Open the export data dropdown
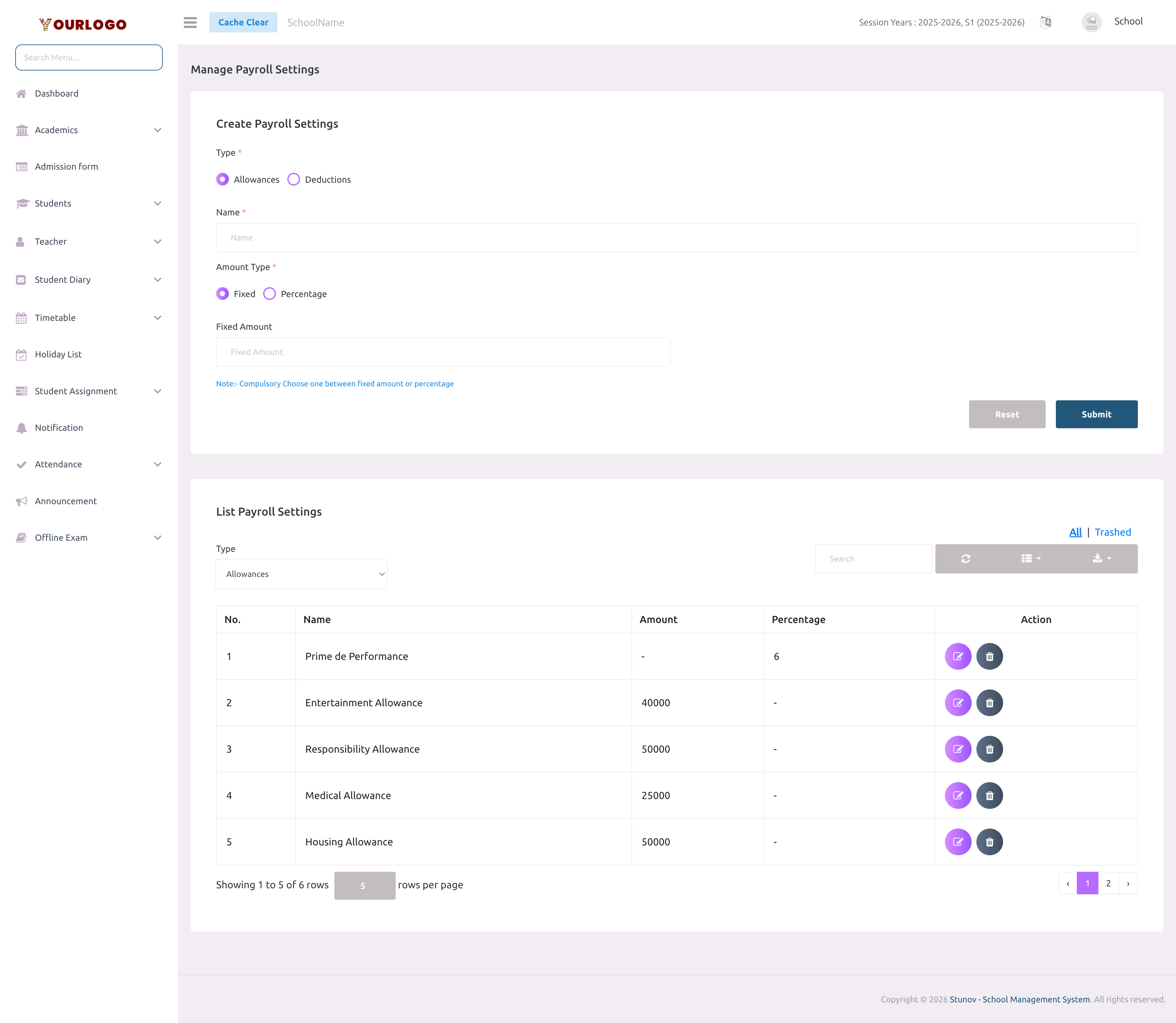Image resolution: width=1176 pixels, height=1023 pixels. click(1101, 558)
